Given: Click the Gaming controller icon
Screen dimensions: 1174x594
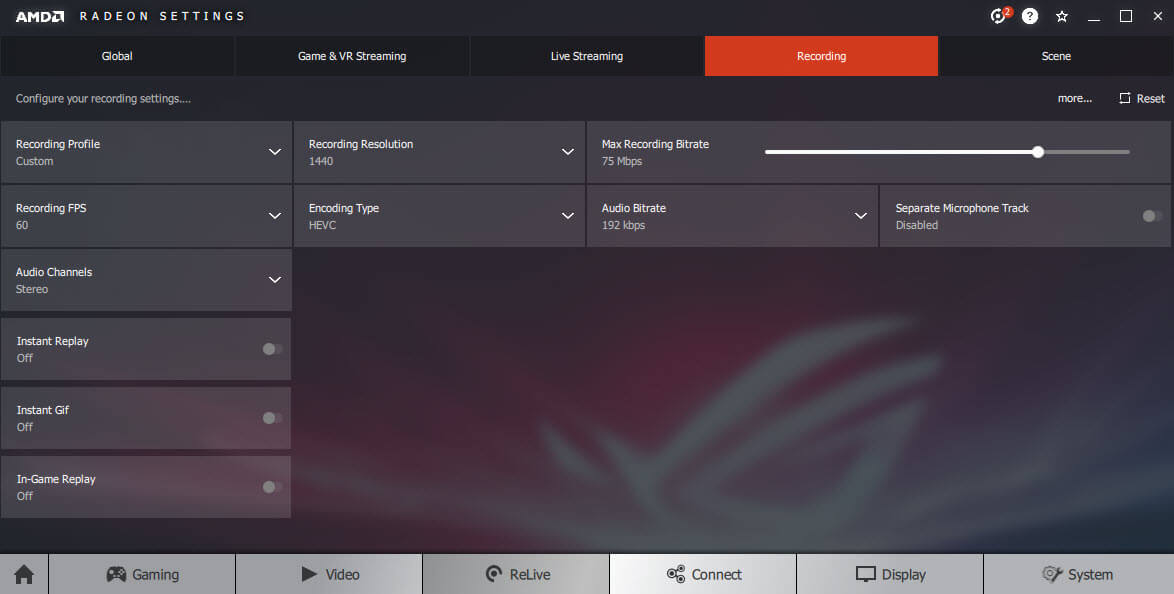Looking at the screenshot, I should [x=116, y=575].
